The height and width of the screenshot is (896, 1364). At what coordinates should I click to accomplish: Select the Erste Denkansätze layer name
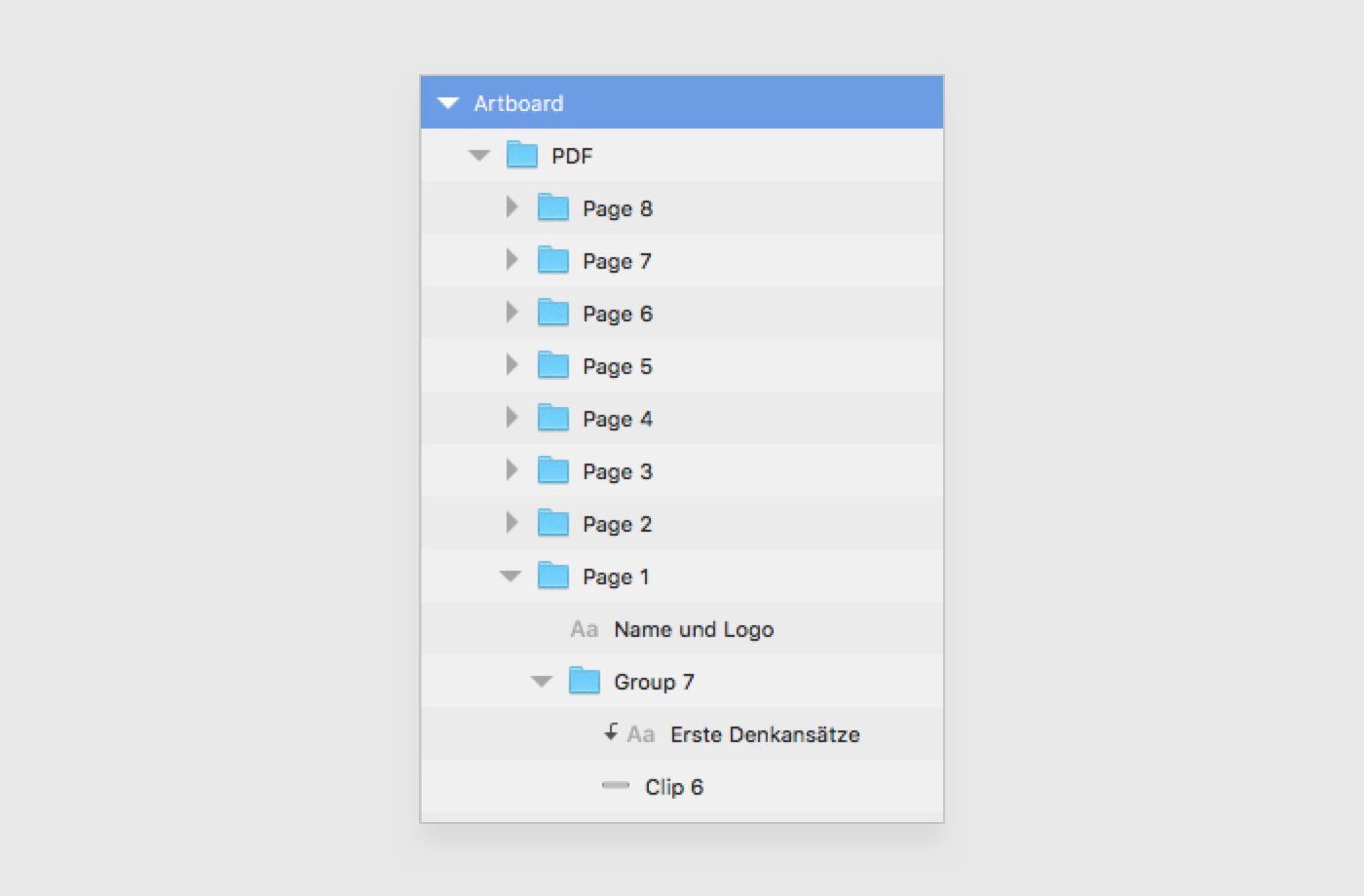(765, 734)
